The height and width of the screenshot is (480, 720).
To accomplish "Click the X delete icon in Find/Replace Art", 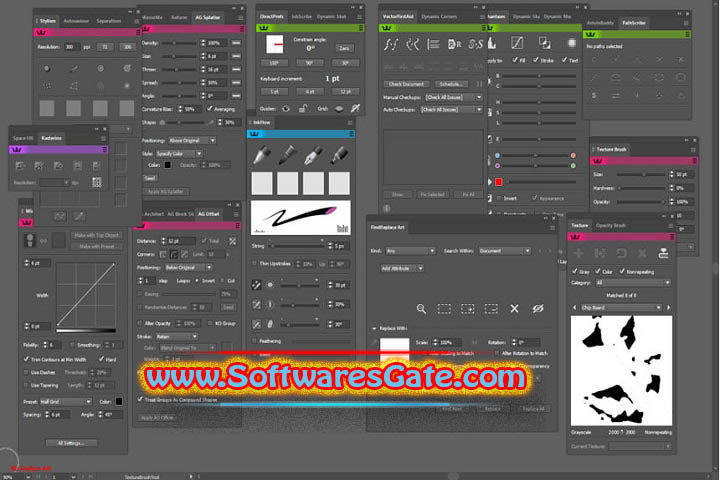I will (x=514, y=309).
